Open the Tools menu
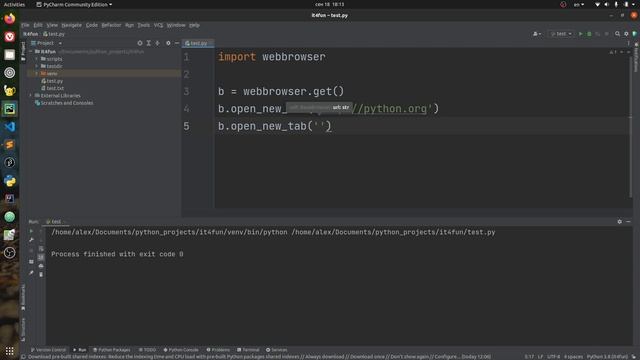The height and width of the screenshot is (360, 640). click(x=143, y=25)
